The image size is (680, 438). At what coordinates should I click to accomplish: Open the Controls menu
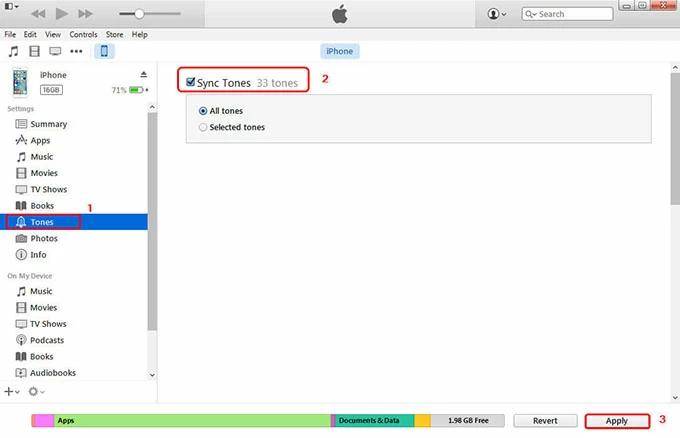point(83,34)
